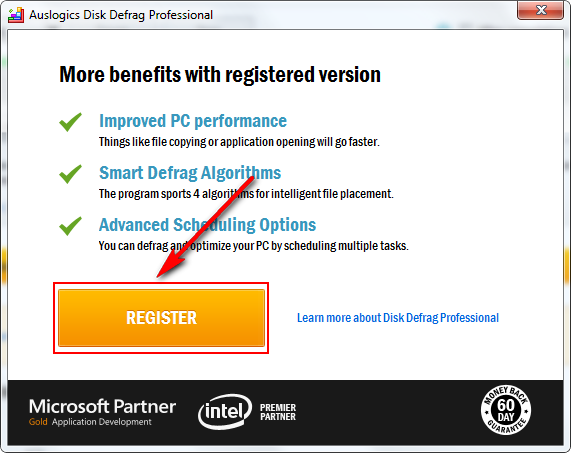571x453 pixels.
Task: Click the scheduling multiple tasks description text
Action: pyautogui.click(x=254, y=246)
